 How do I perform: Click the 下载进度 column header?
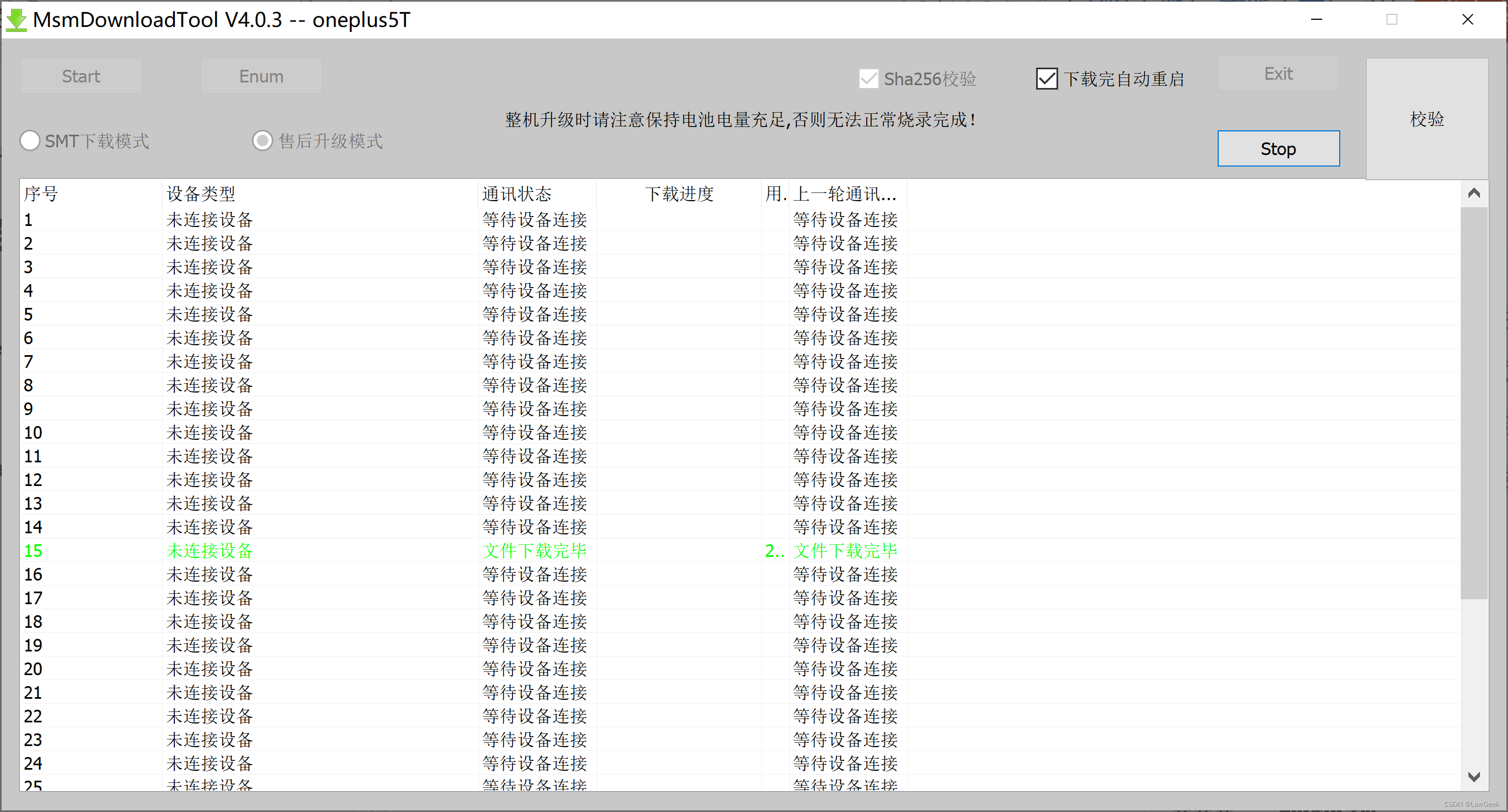click(679, 194)
